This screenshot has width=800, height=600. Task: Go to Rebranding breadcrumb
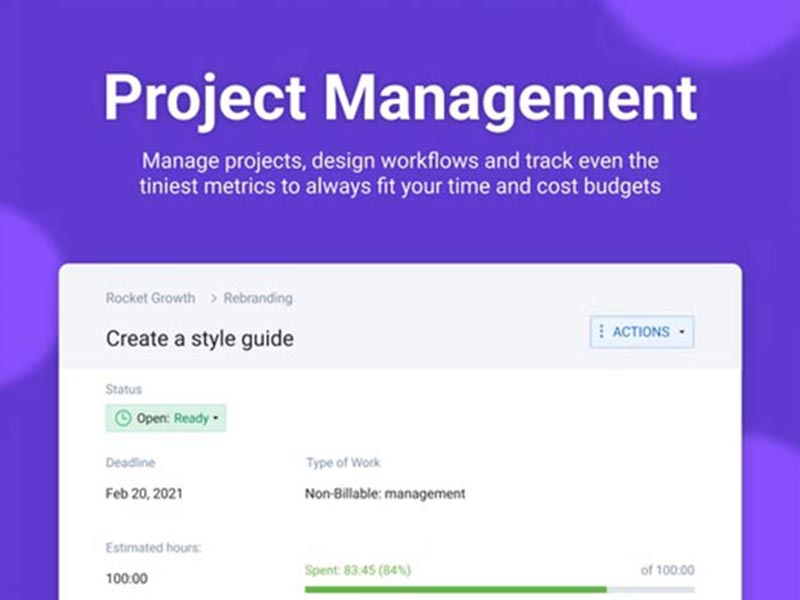tap(258, 298)
